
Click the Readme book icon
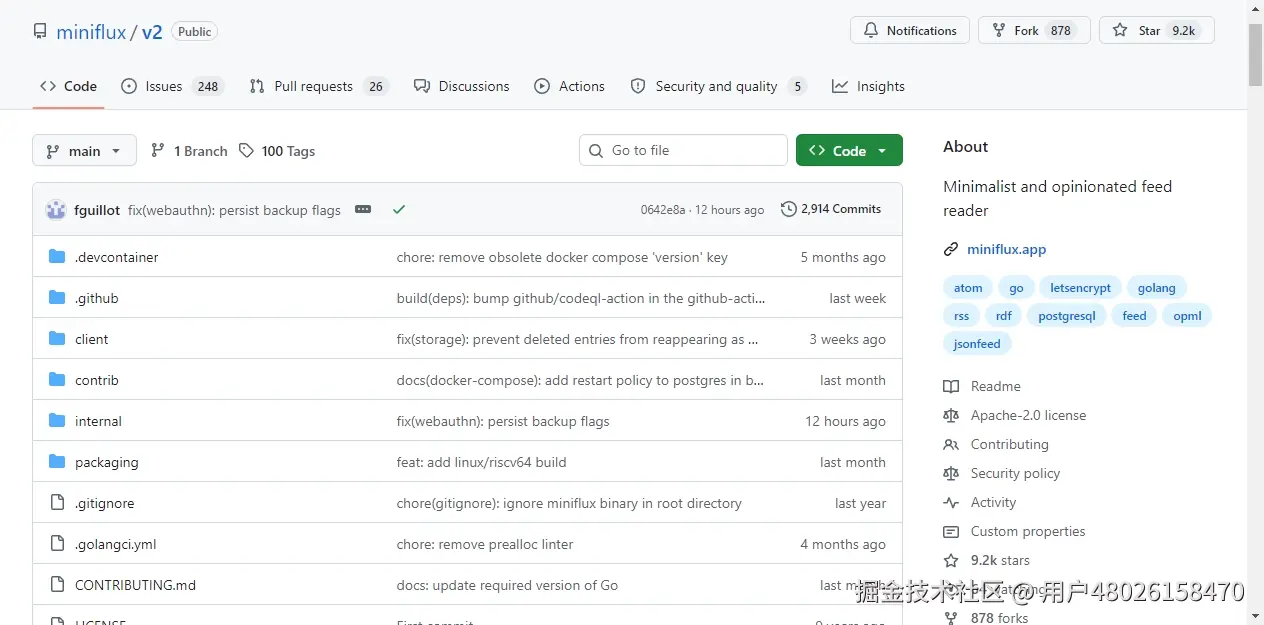pos(951,386)
